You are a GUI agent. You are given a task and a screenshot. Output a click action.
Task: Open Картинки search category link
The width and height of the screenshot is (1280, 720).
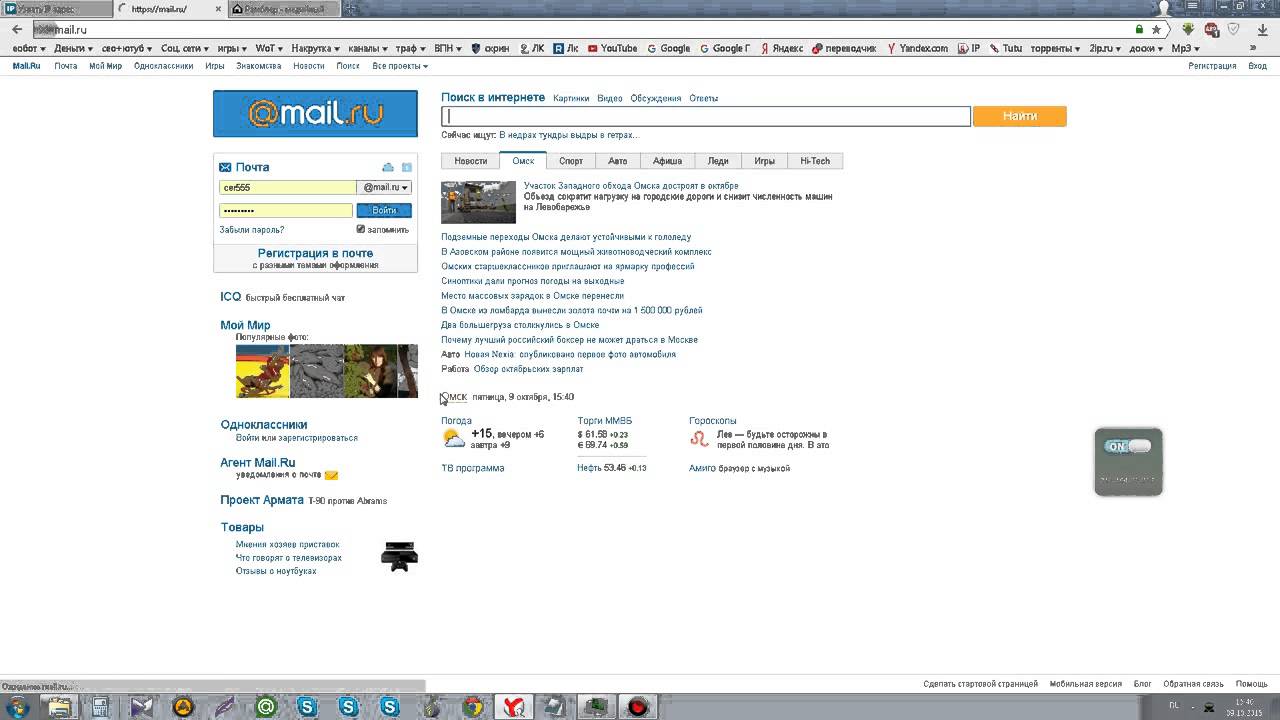tap(571, 98)
